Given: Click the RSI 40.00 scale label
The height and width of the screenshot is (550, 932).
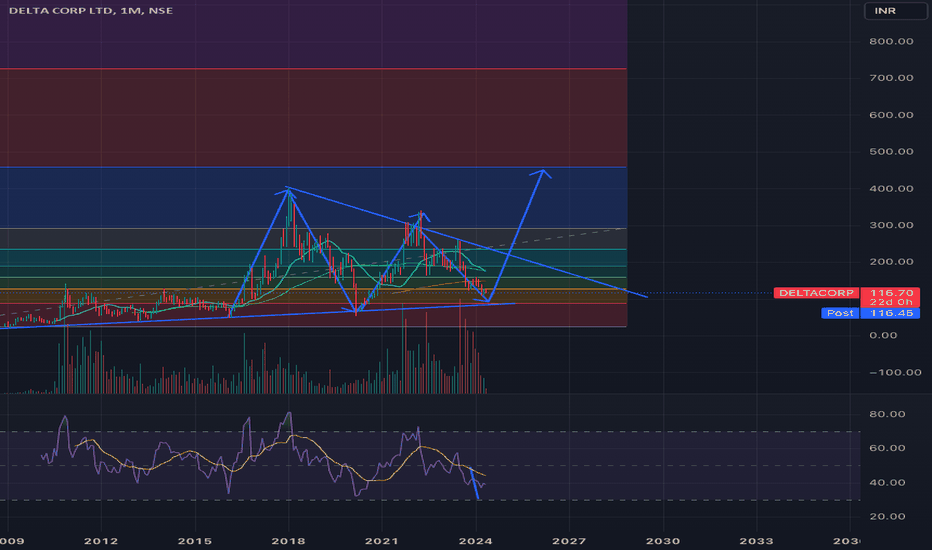Looking at the screenshot, I should (887, 482).
